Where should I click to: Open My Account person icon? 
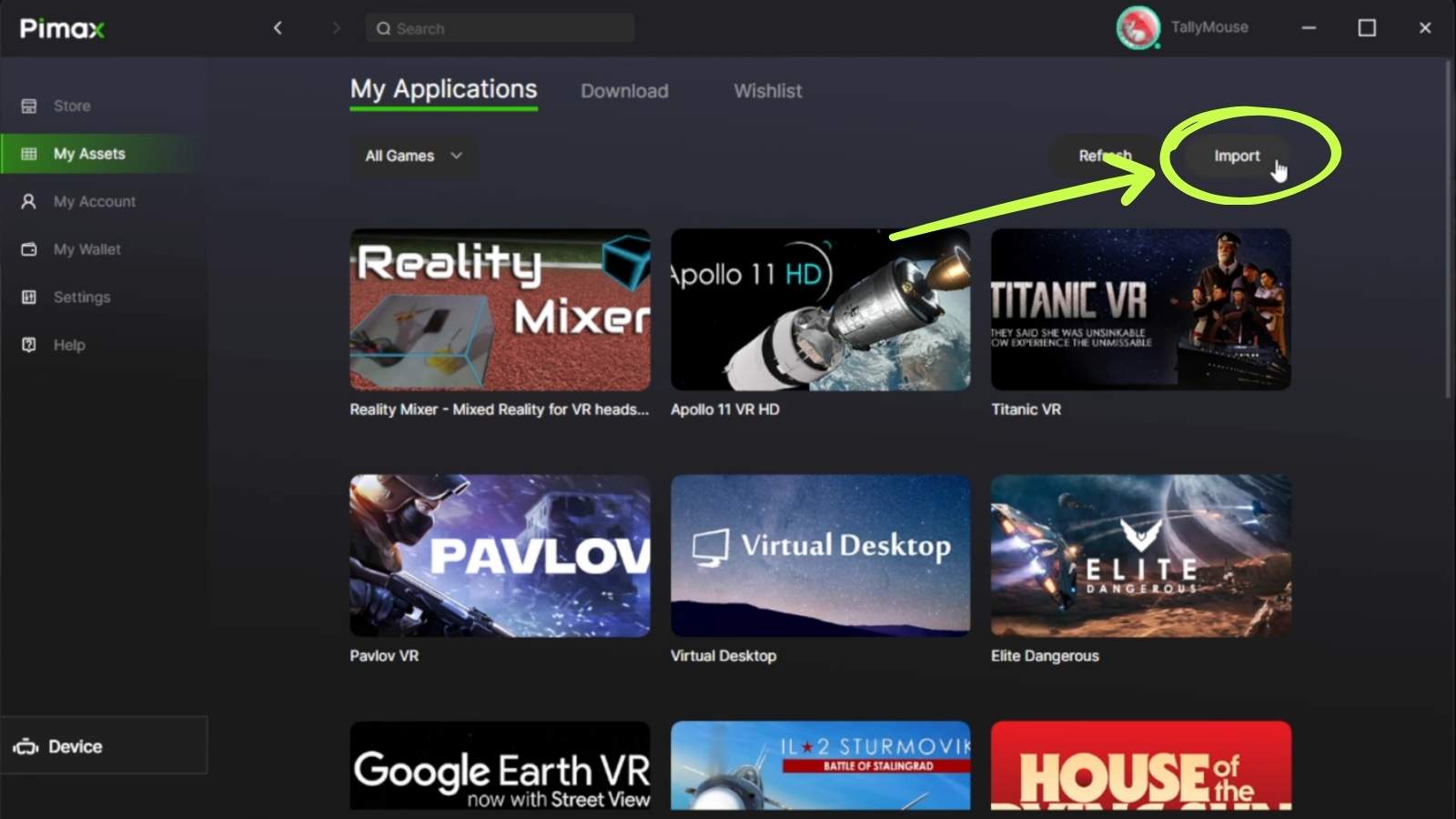[29, 201]
